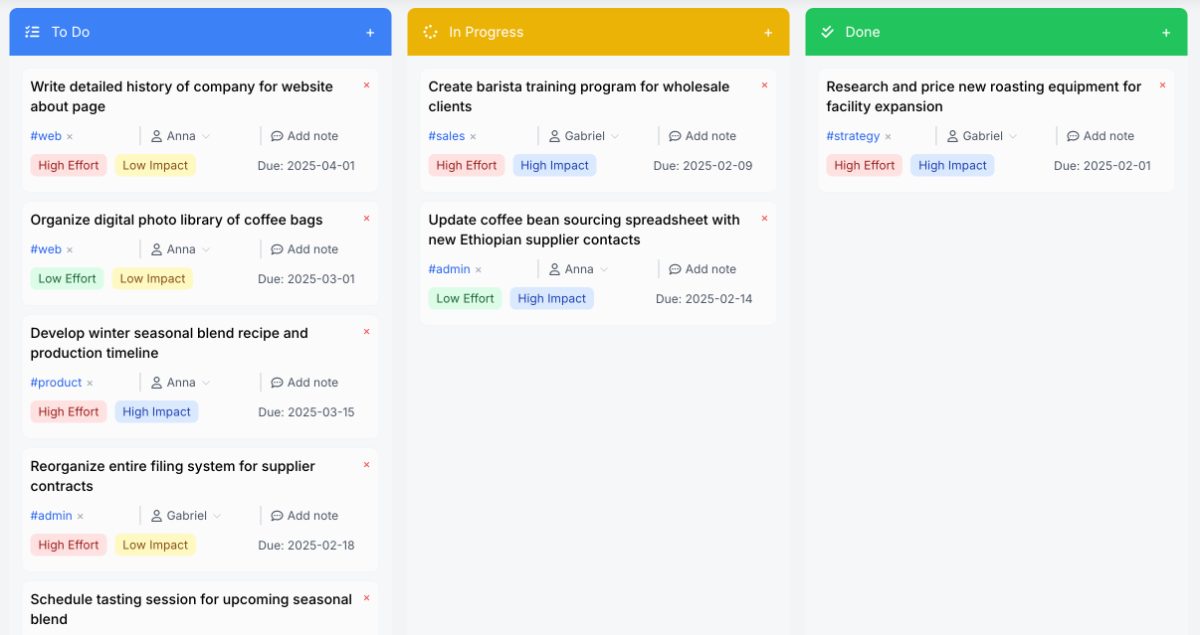Click the Done column header title
This screenshot has height=635, width=1200.
coord(863,32)
